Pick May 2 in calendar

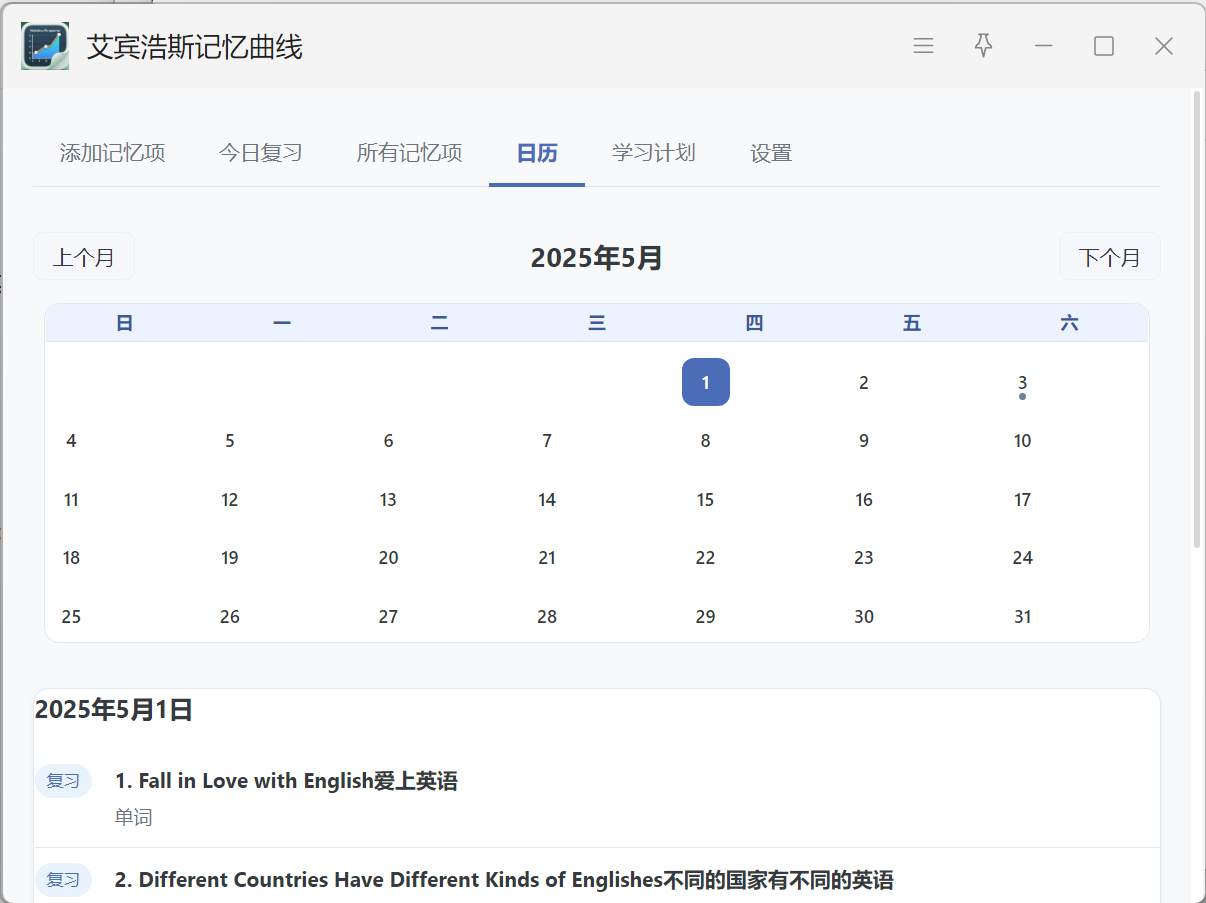(x=864, y=382)
